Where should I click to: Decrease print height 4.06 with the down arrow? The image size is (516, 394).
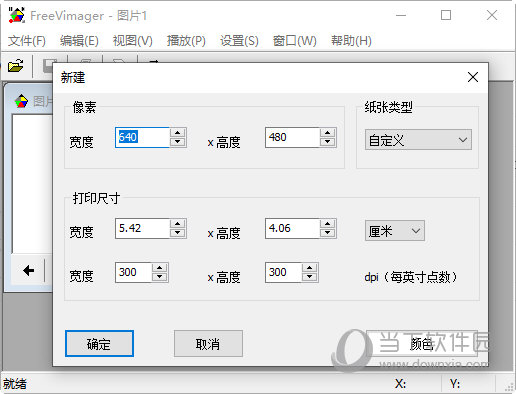point(328,233)
